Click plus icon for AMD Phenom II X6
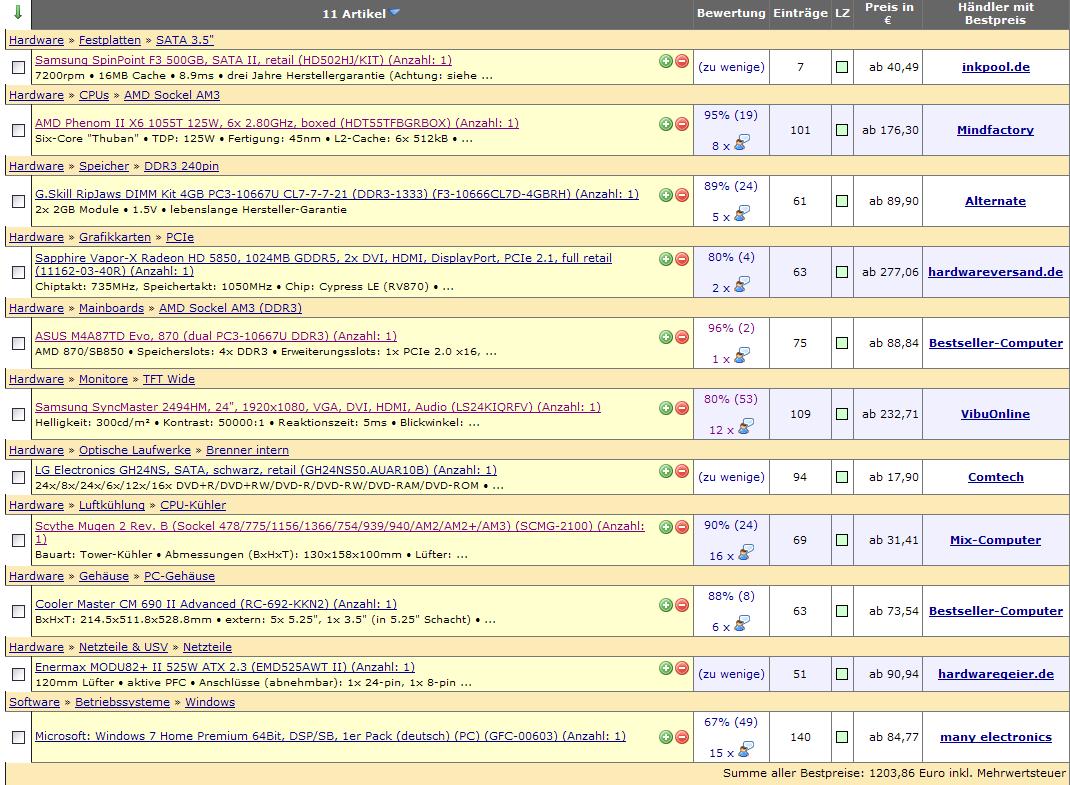This screenshot has height=785, width=1070. pos(666,124)
